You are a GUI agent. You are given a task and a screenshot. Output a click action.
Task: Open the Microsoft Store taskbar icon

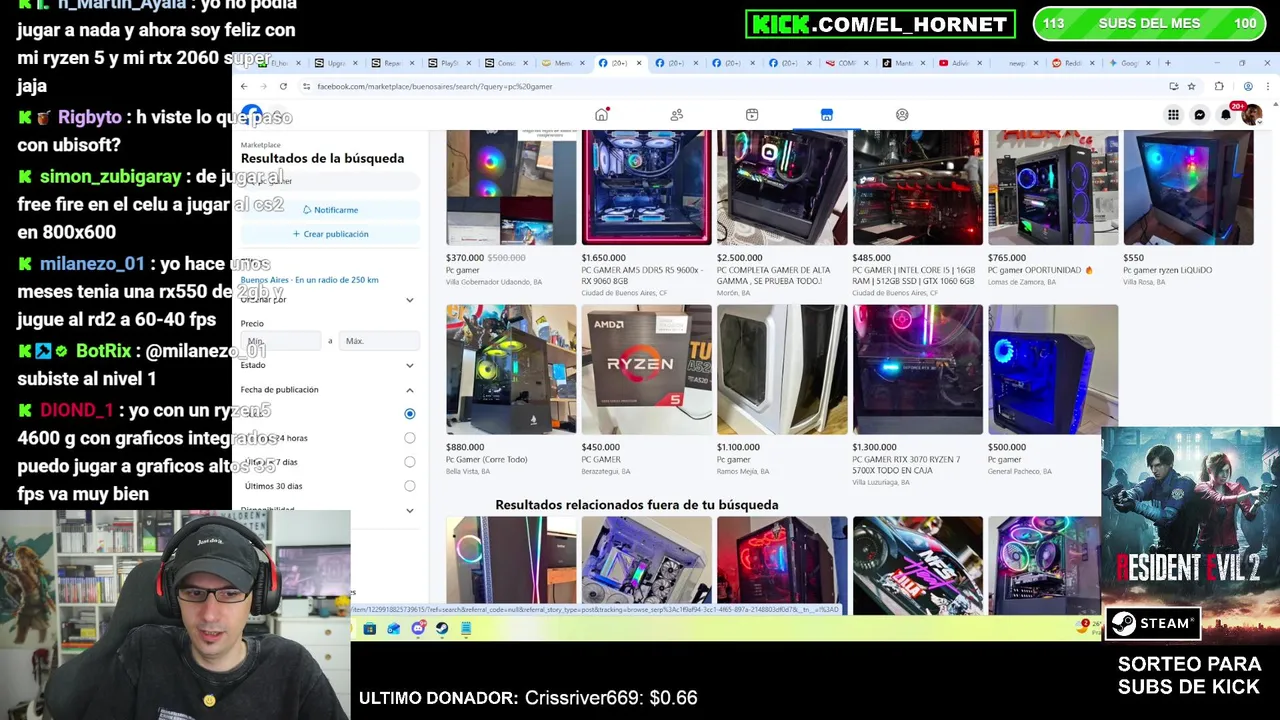(370, 628)
